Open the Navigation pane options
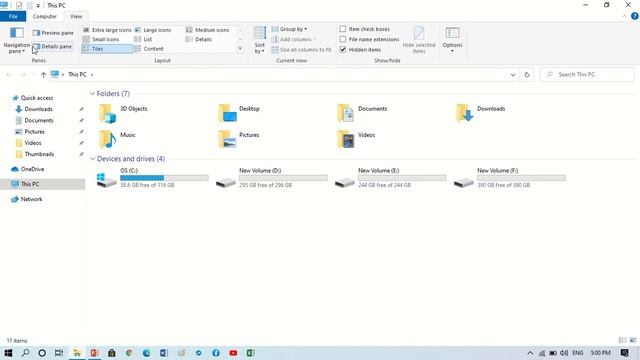Screen dimensions: 640x360 click(16, 41)
